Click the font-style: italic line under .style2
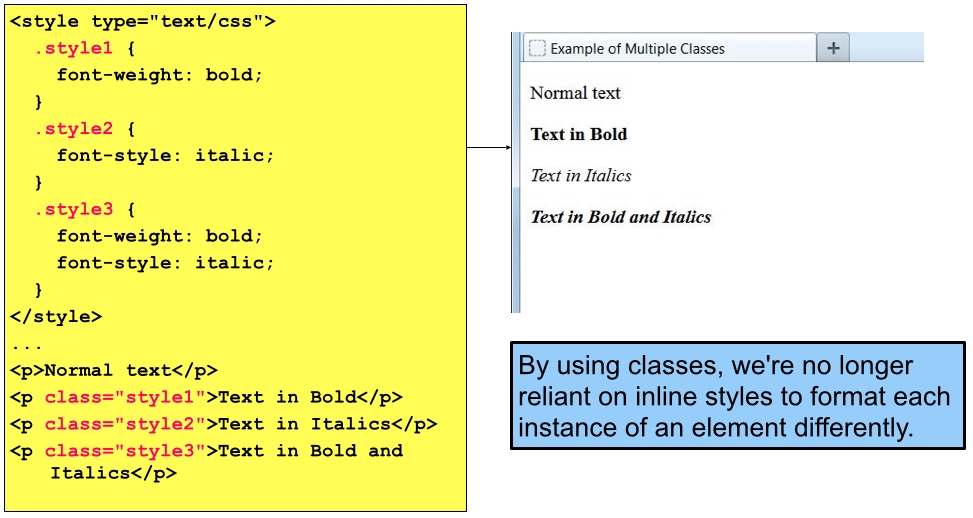Image resolution: width=973 pixels, height=518 pixels. click(165, 156)
